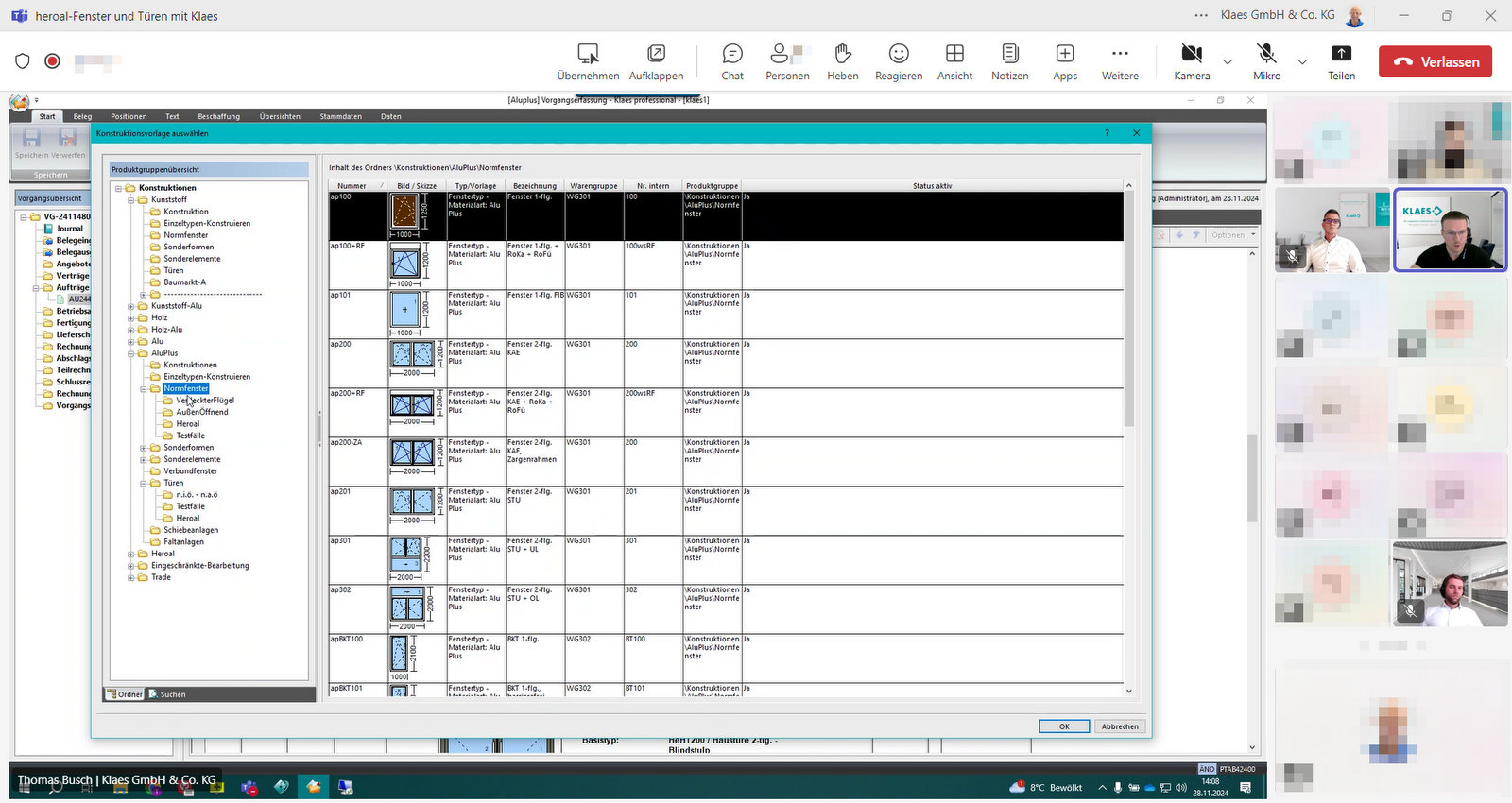Screen dimensions: 1512x803
Task: Select the ap200+RF table row
Action: pyautogui.click(x=726, y=412)
